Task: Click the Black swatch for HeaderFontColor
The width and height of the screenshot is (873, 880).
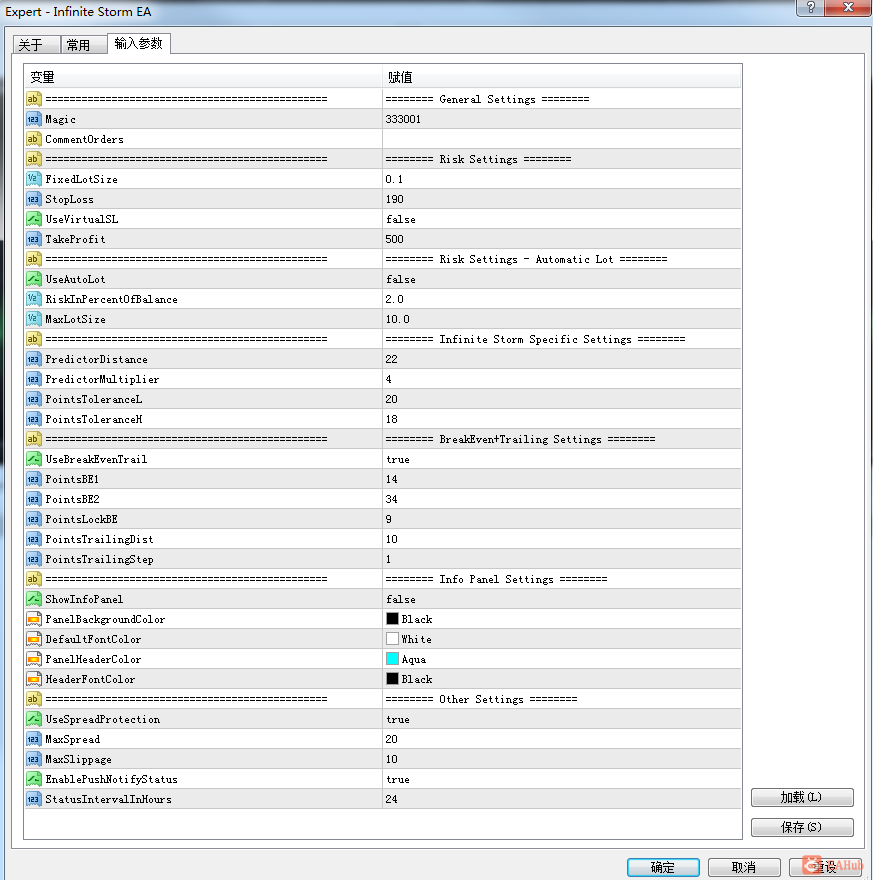Action: [x=392, y=679]
